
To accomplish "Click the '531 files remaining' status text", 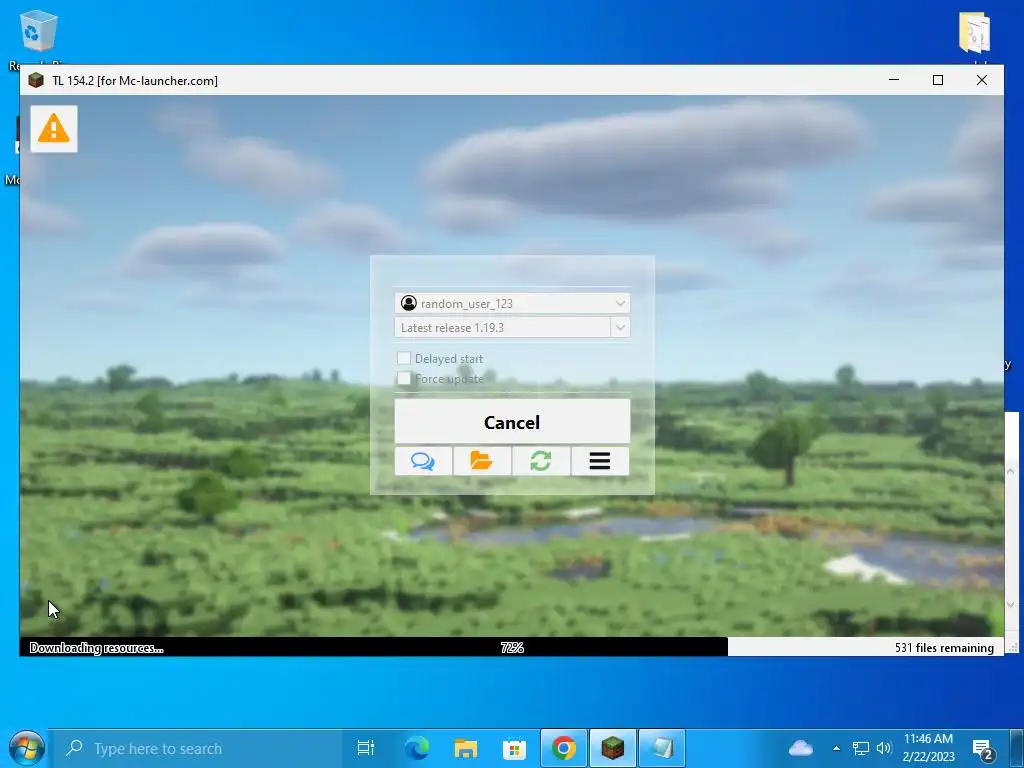I will point(944,648).
